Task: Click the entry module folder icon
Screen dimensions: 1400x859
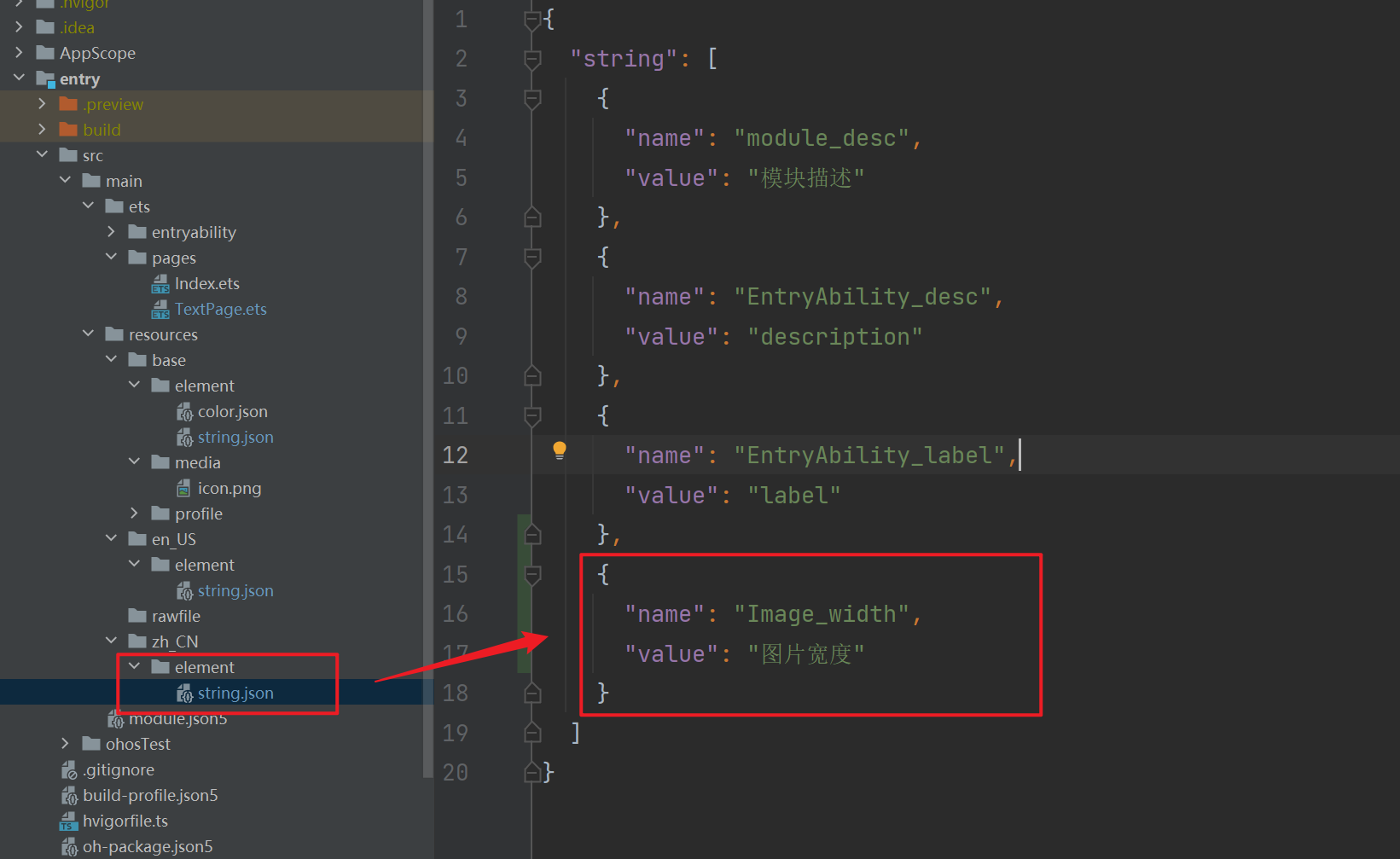Action: [x=45, y=79]
